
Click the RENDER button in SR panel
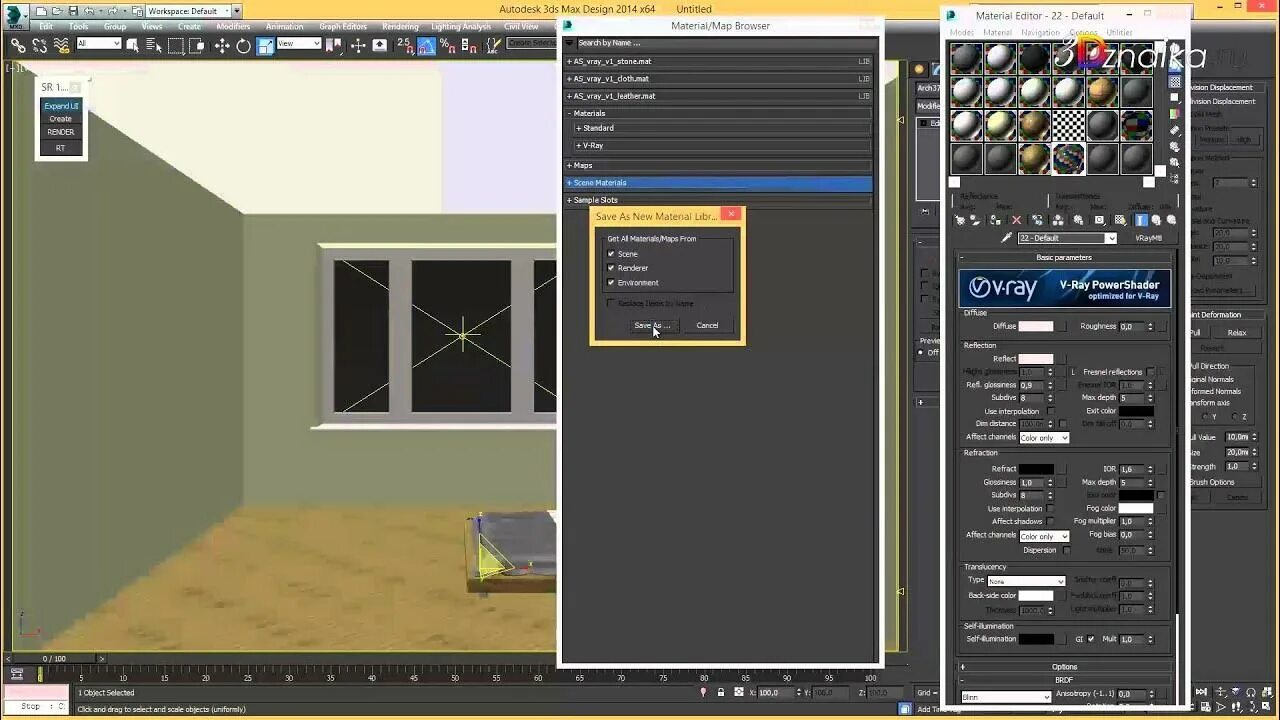point(61,132)
